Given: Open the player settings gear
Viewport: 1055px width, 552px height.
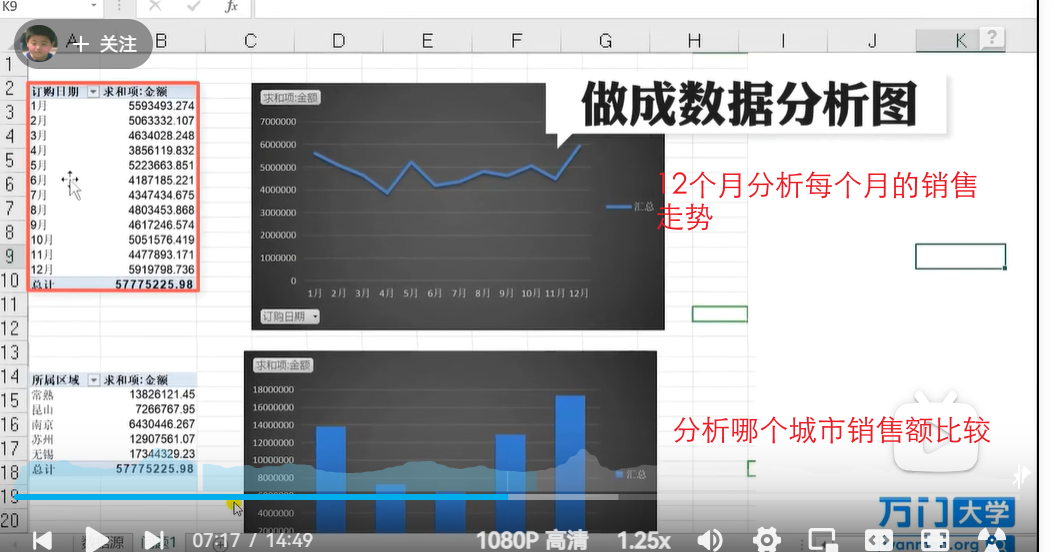Looking at the screenshot, I should [x=766, y=540].
